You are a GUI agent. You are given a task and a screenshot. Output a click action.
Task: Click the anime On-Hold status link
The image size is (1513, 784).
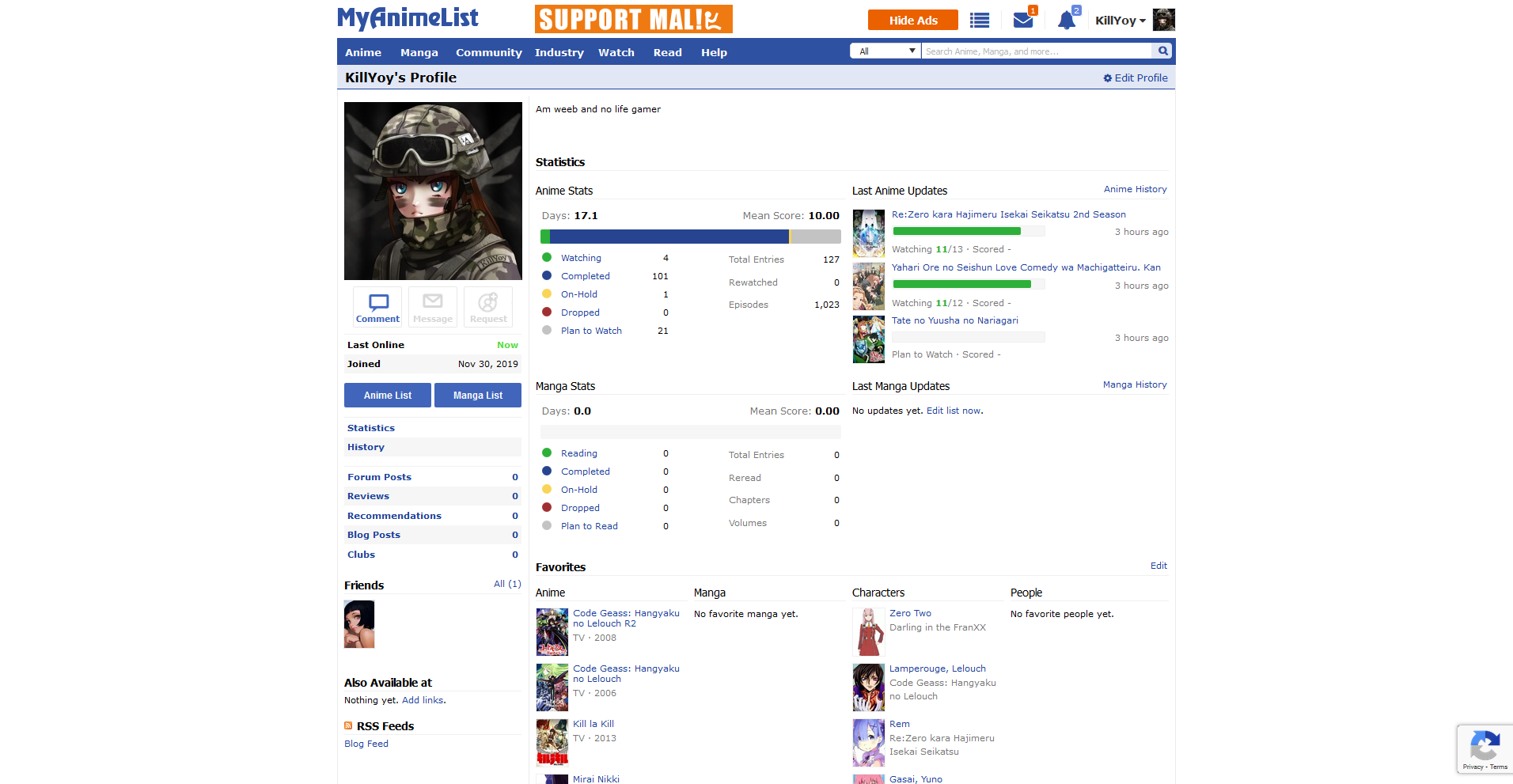[579, 294]
